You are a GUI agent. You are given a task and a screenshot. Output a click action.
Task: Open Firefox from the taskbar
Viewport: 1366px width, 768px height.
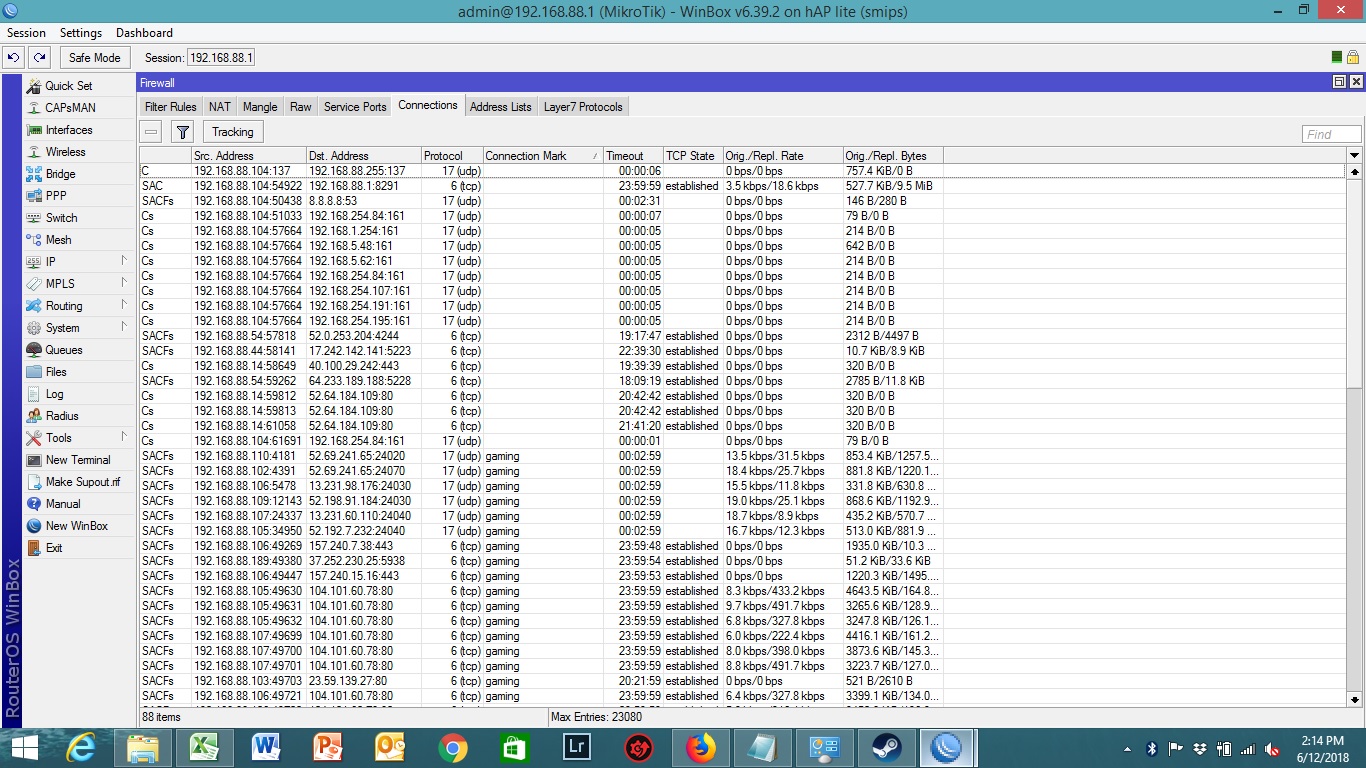pos(701,747)
